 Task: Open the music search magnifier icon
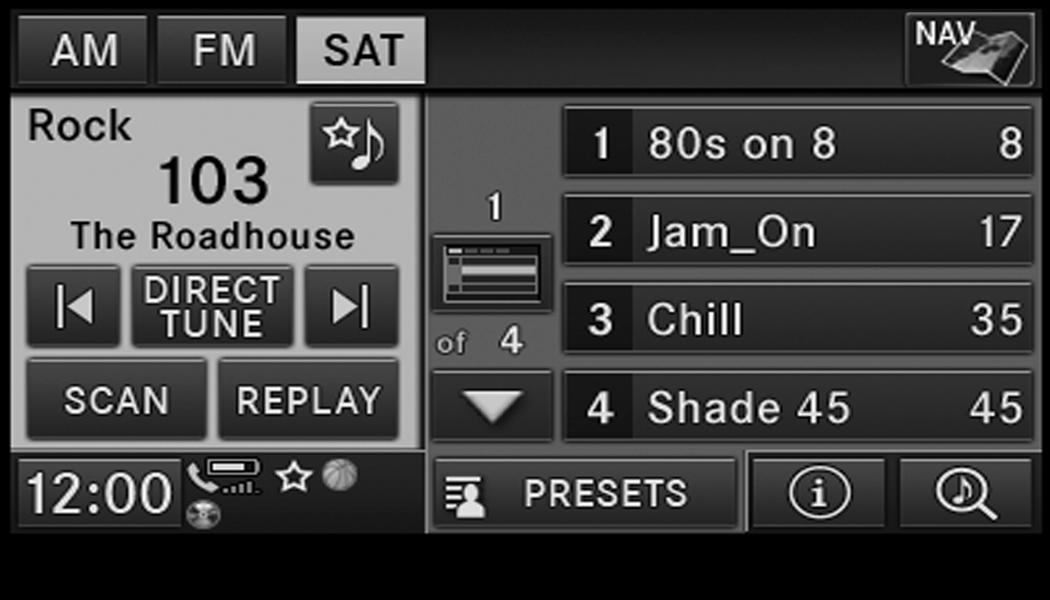point(965,493)
